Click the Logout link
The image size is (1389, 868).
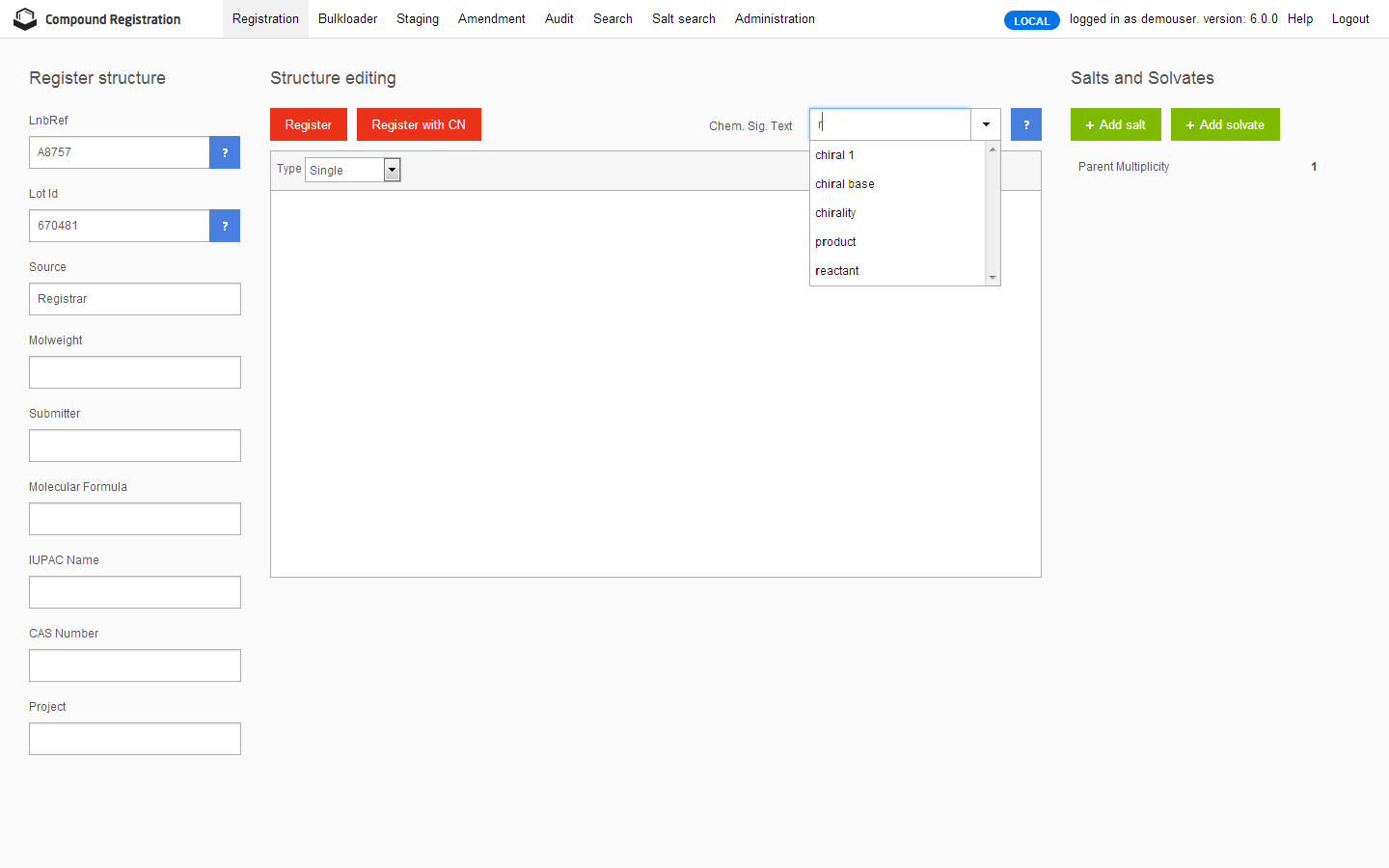(x=1349, y=19)
